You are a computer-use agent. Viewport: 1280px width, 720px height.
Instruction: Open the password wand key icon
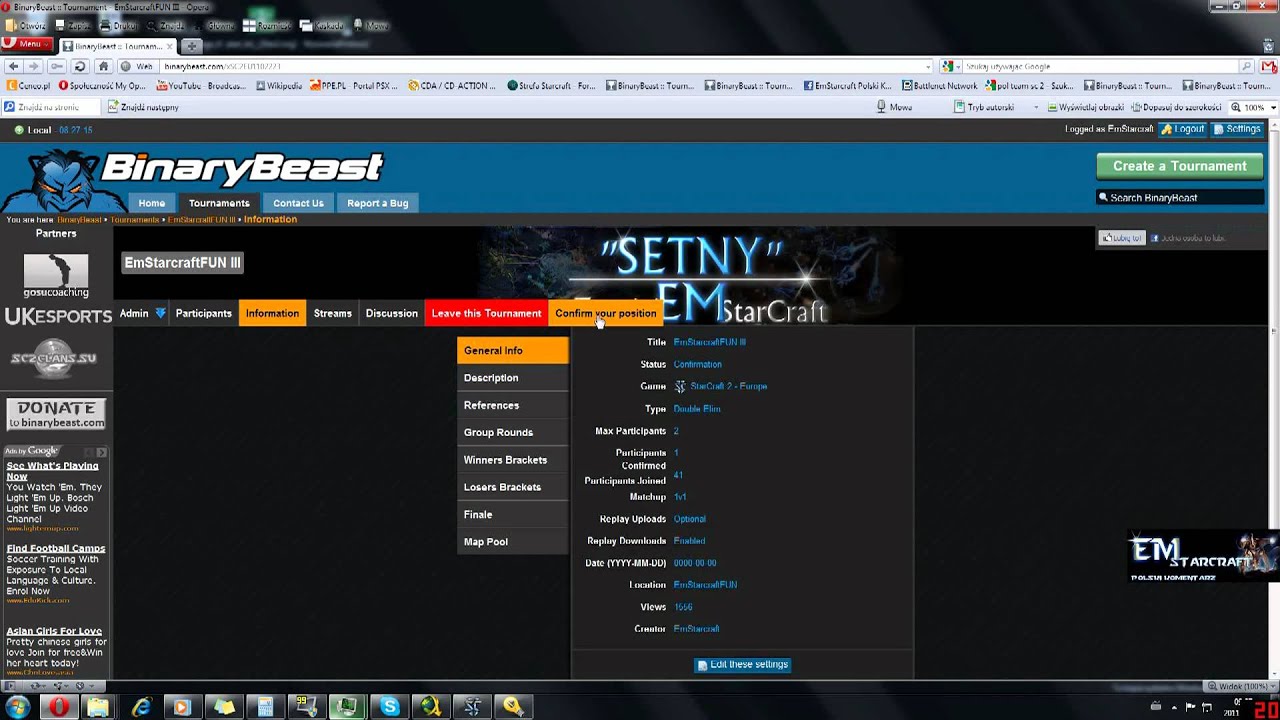click(x=57, y=67)
